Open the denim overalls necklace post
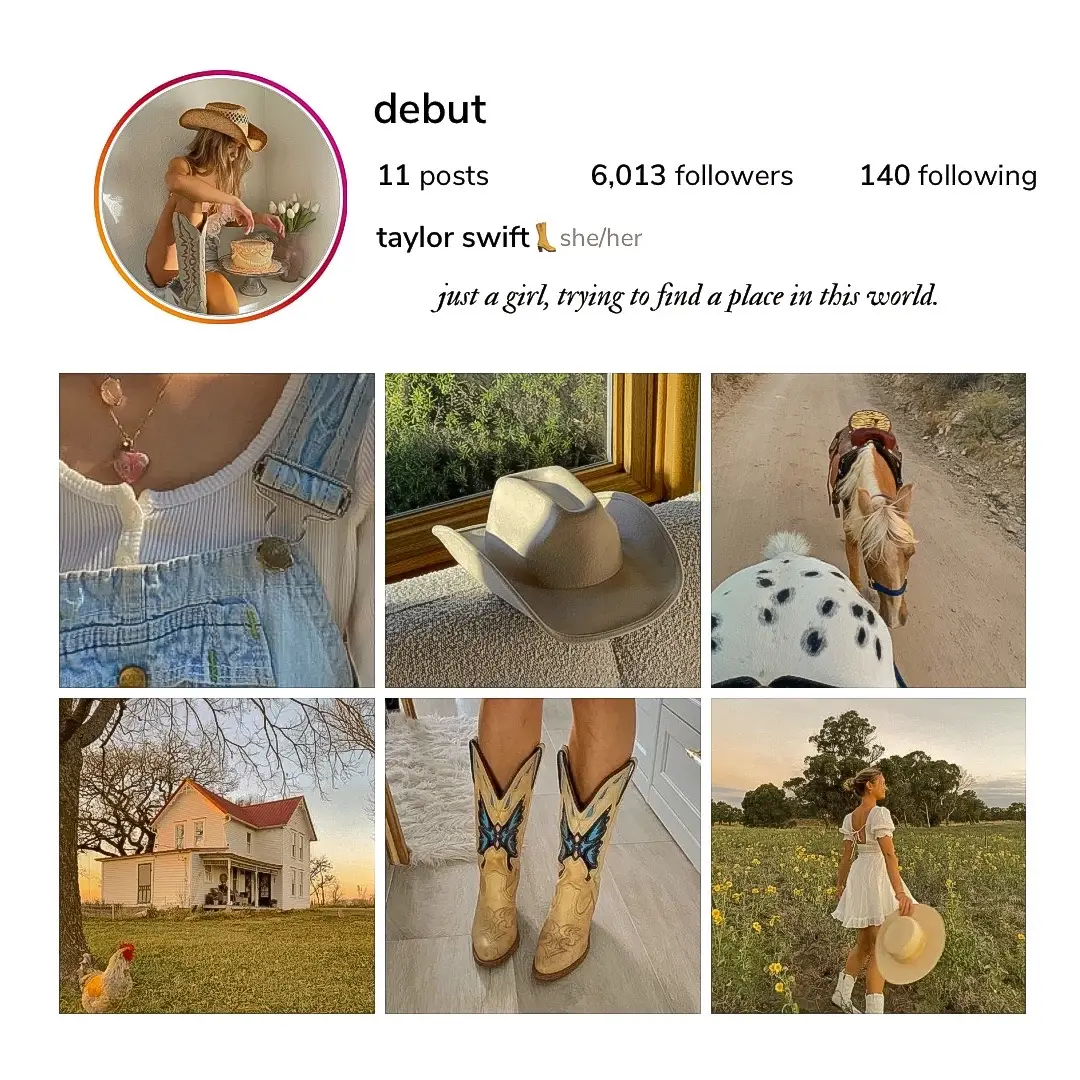This screenshot has height=1080, width=1080. coord(217,530)
